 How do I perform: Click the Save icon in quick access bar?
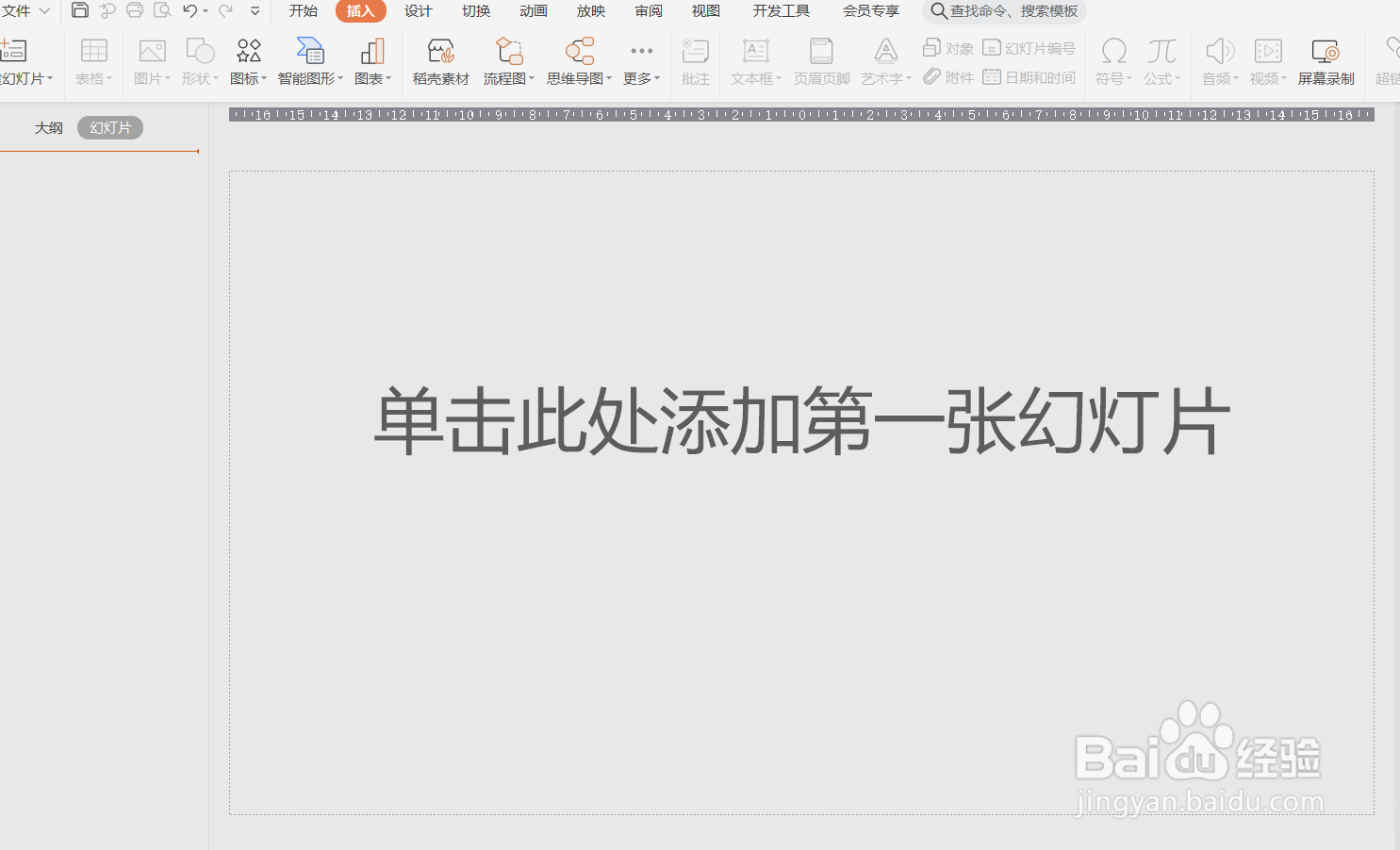click(80, 10)
